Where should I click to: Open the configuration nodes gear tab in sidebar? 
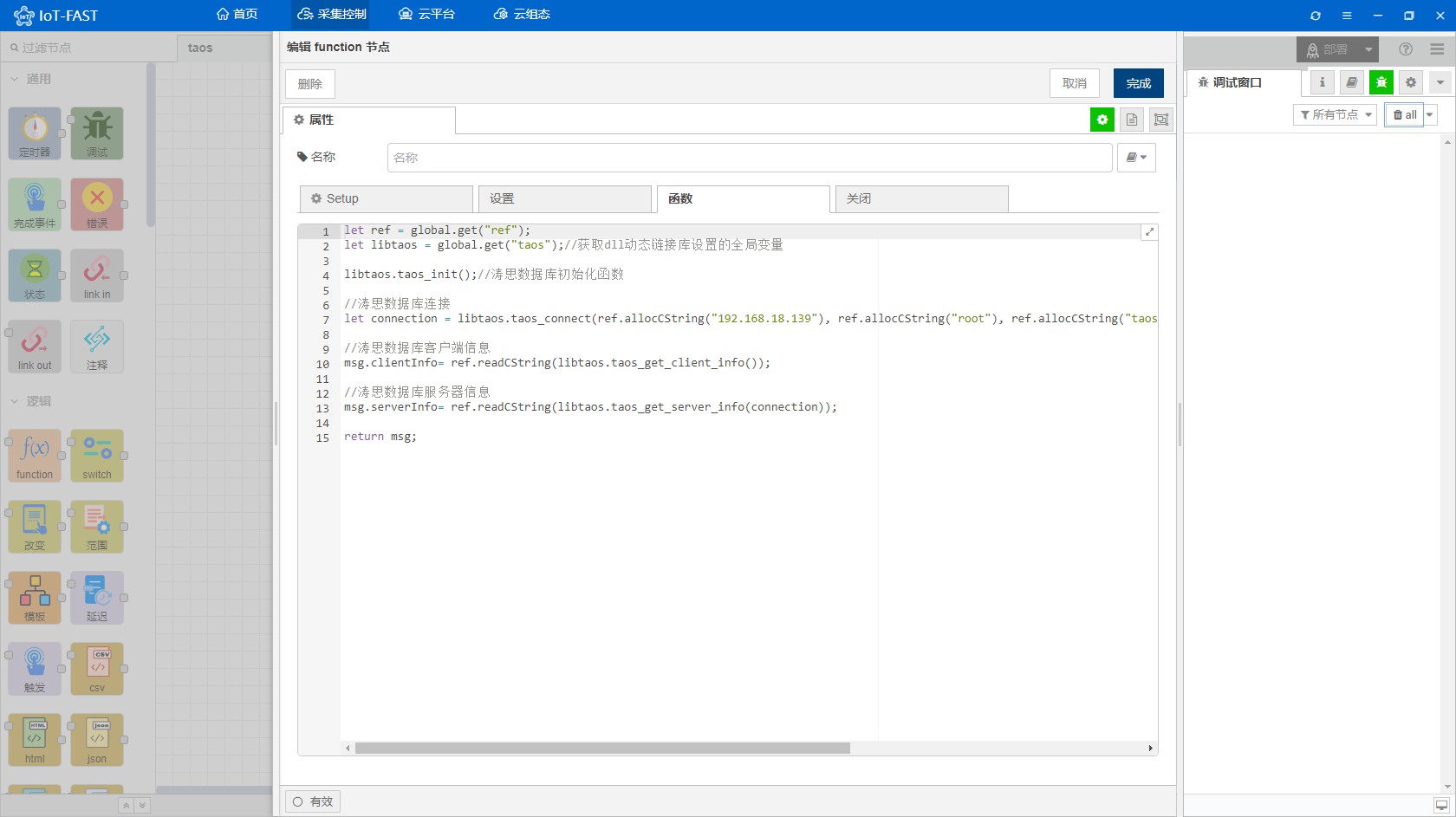click(x=1411, y=82)
